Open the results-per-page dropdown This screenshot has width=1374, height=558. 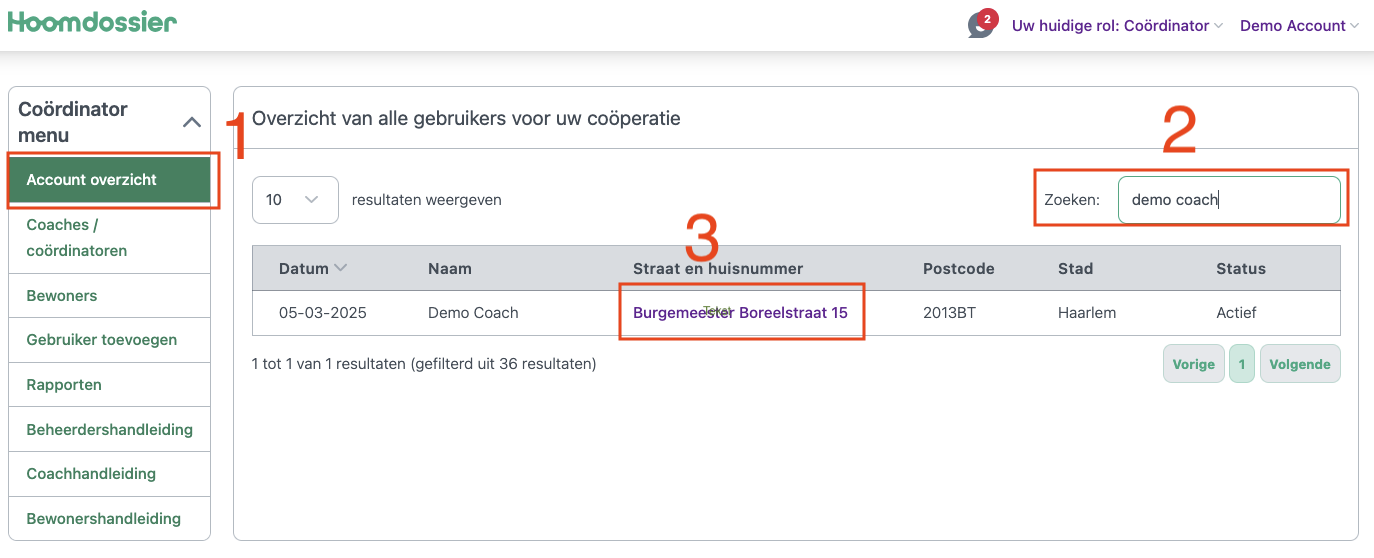pos(295,200)
